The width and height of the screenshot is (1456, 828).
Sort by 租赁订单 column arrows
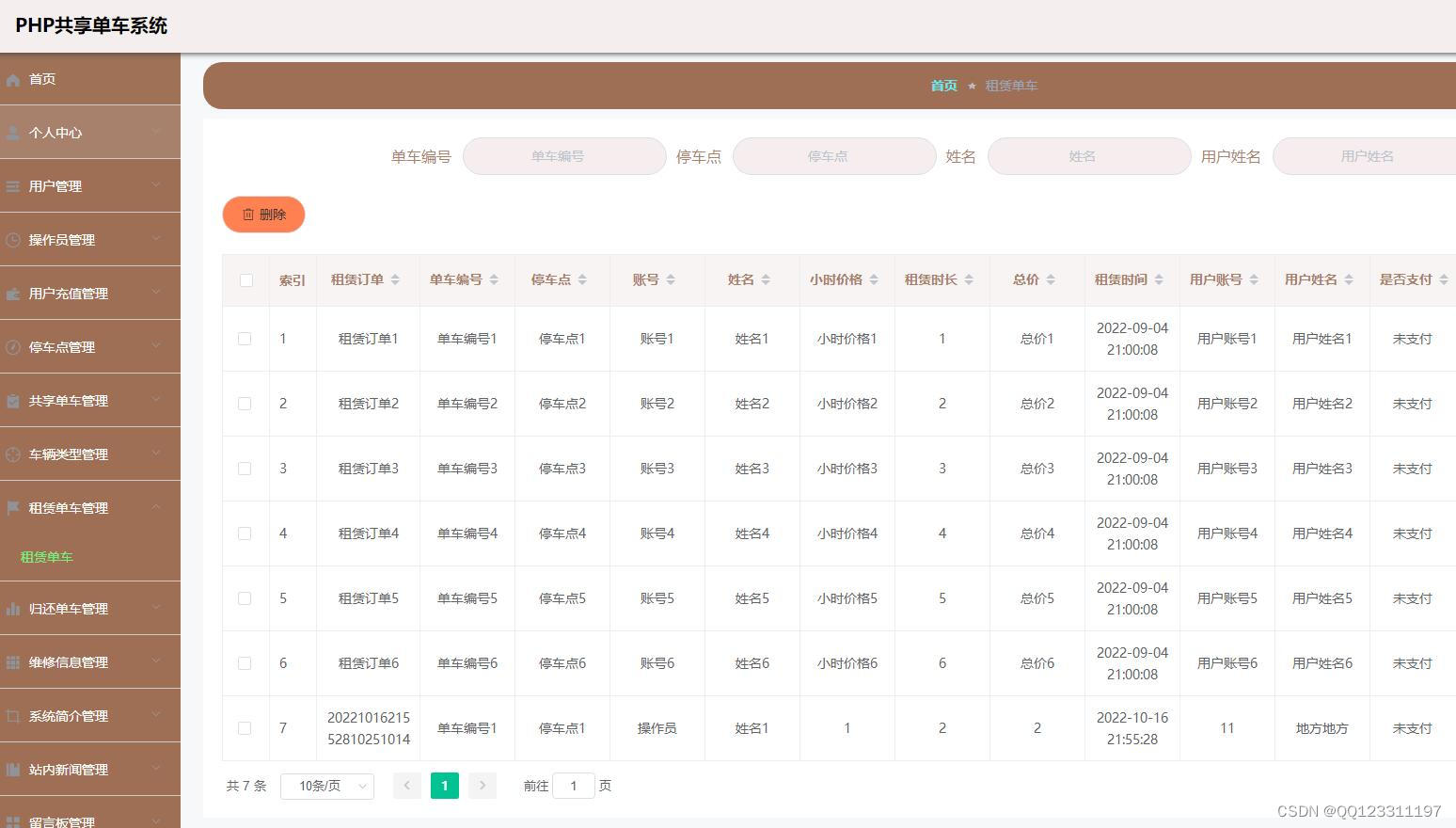395,279
